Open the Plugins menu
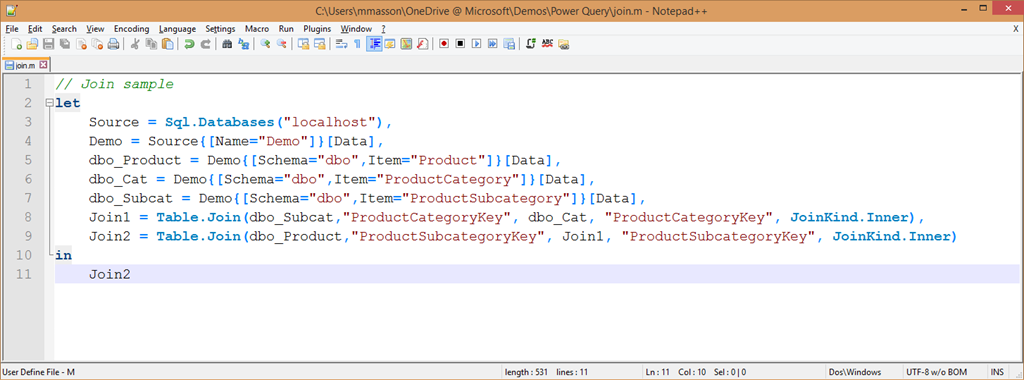 [x=317, y=29]
